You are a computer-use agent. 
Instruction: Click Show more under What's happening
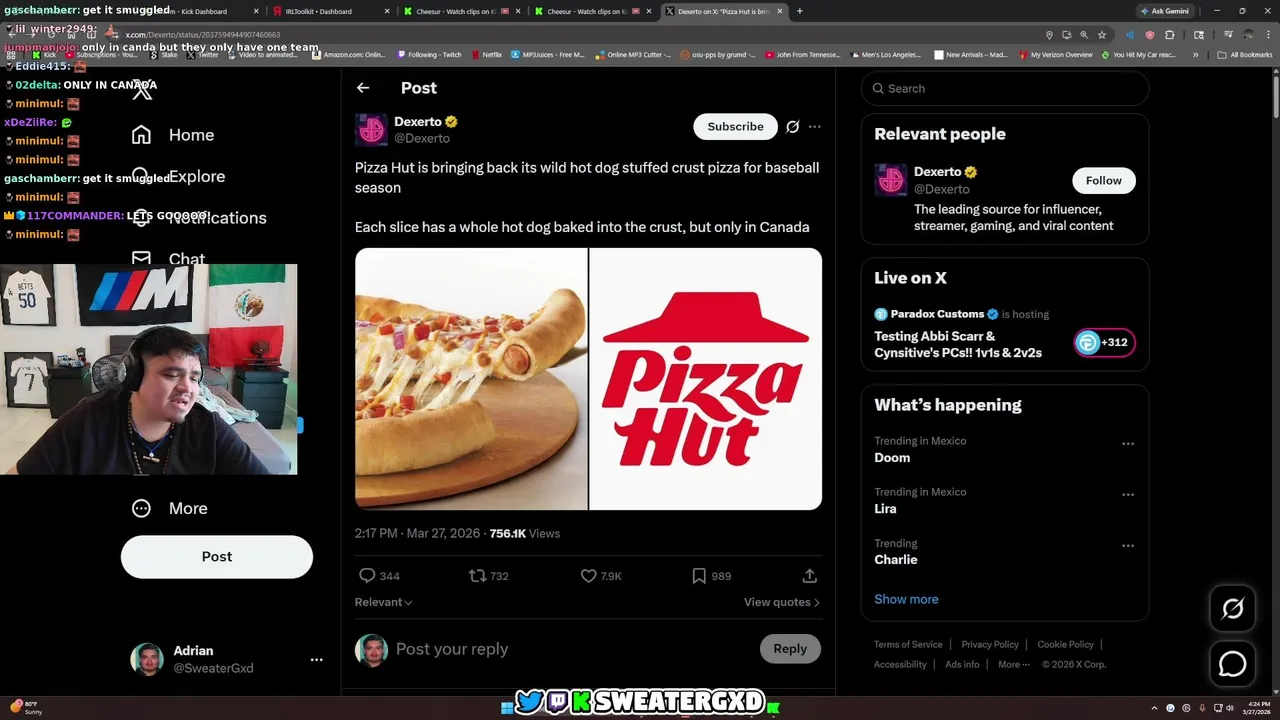pyautogui.click(x=906, y=599)
